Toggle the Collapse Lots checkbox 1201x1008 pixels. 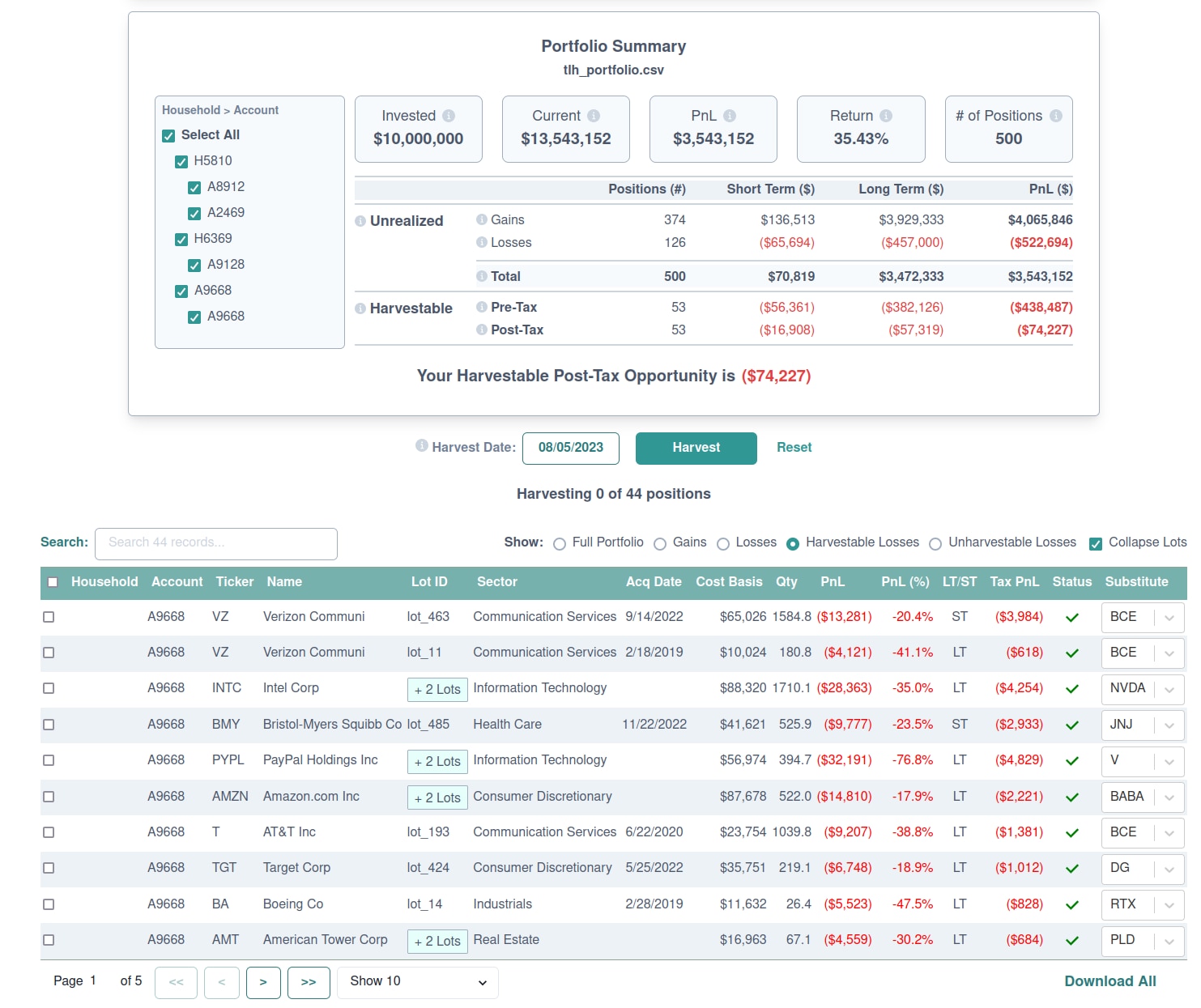tap(1096, 544)
